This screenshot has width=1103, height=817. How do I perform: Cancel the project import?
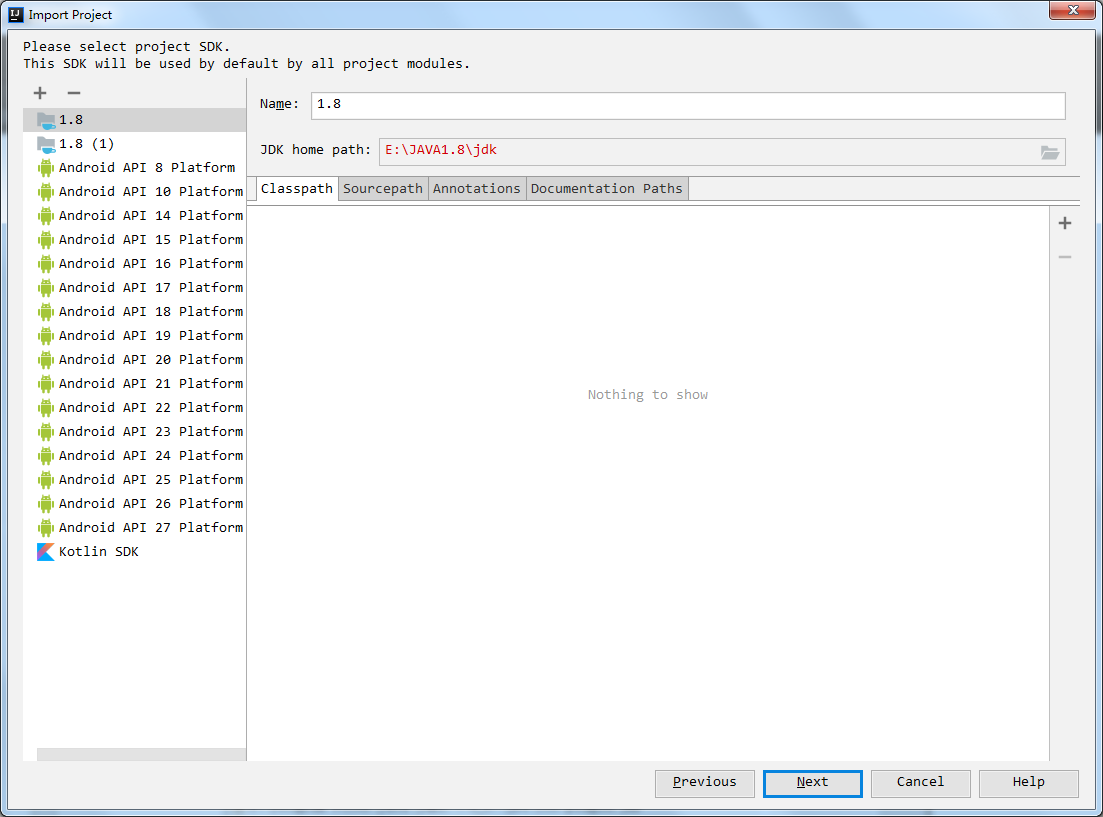point(920,783)
